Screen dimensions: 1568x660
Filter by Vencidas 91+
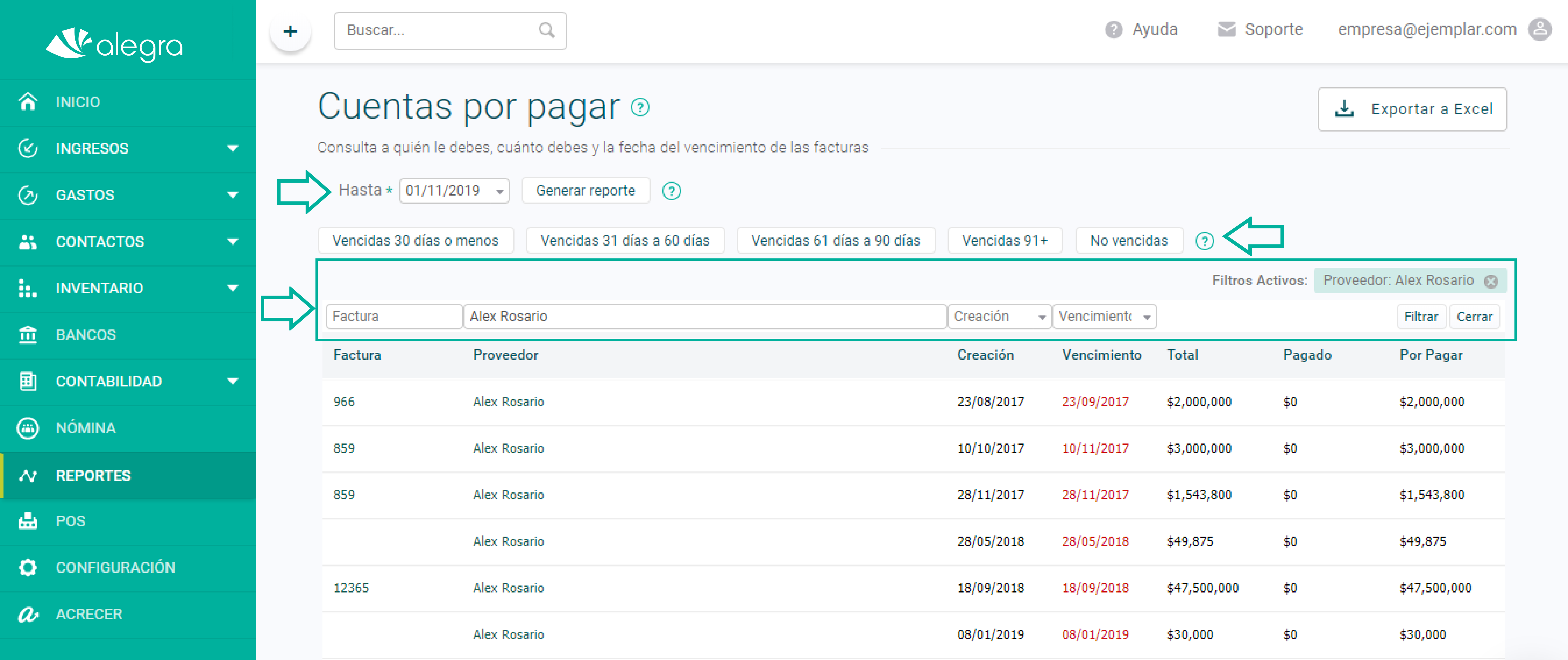click(1004, 240)
